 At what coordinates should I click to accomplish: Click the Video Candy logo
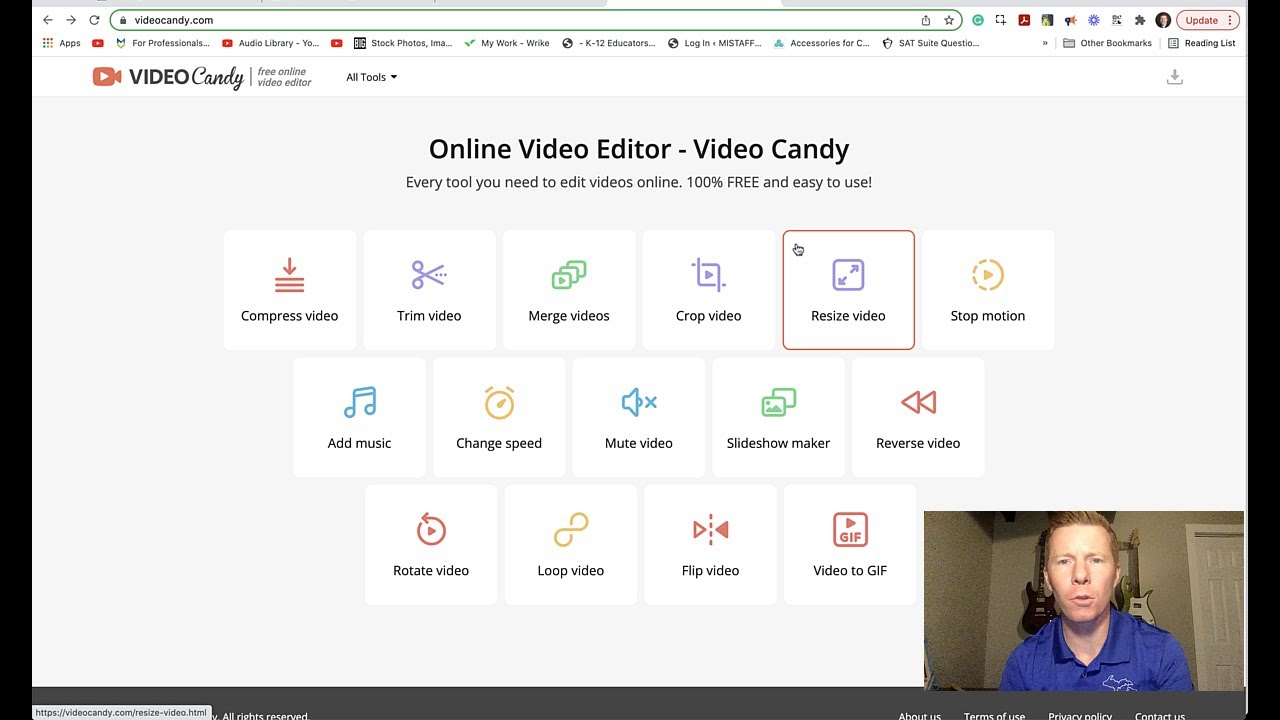click(202, 77)
